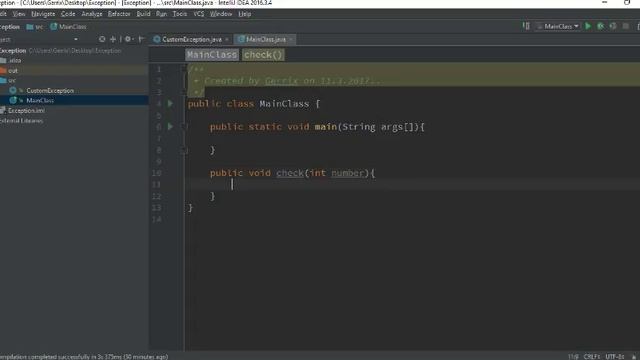Open the Help menu
Viewport: 640px width, 360px height.
click(244, 14)
